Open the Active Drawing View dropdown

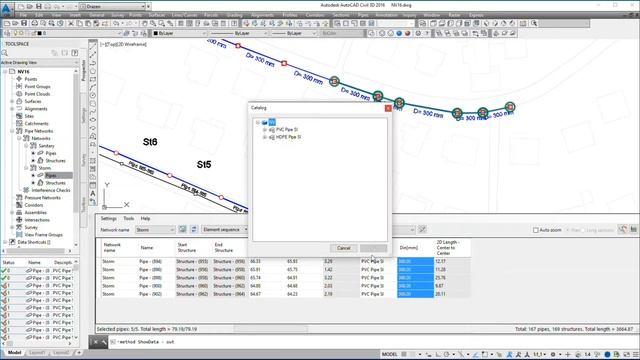tap(40, 62)
